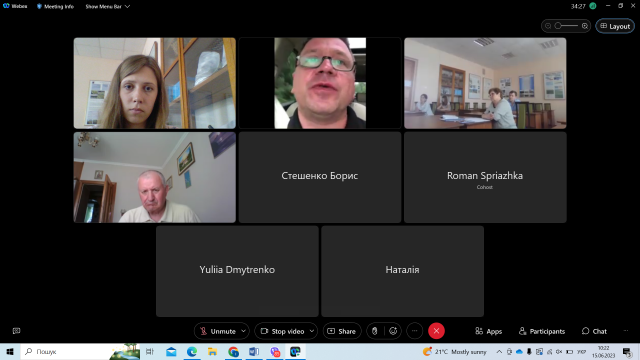Viewport: 640px width, 360px height.
Task: Open Viber from taskbar
Action: point(275,351)
